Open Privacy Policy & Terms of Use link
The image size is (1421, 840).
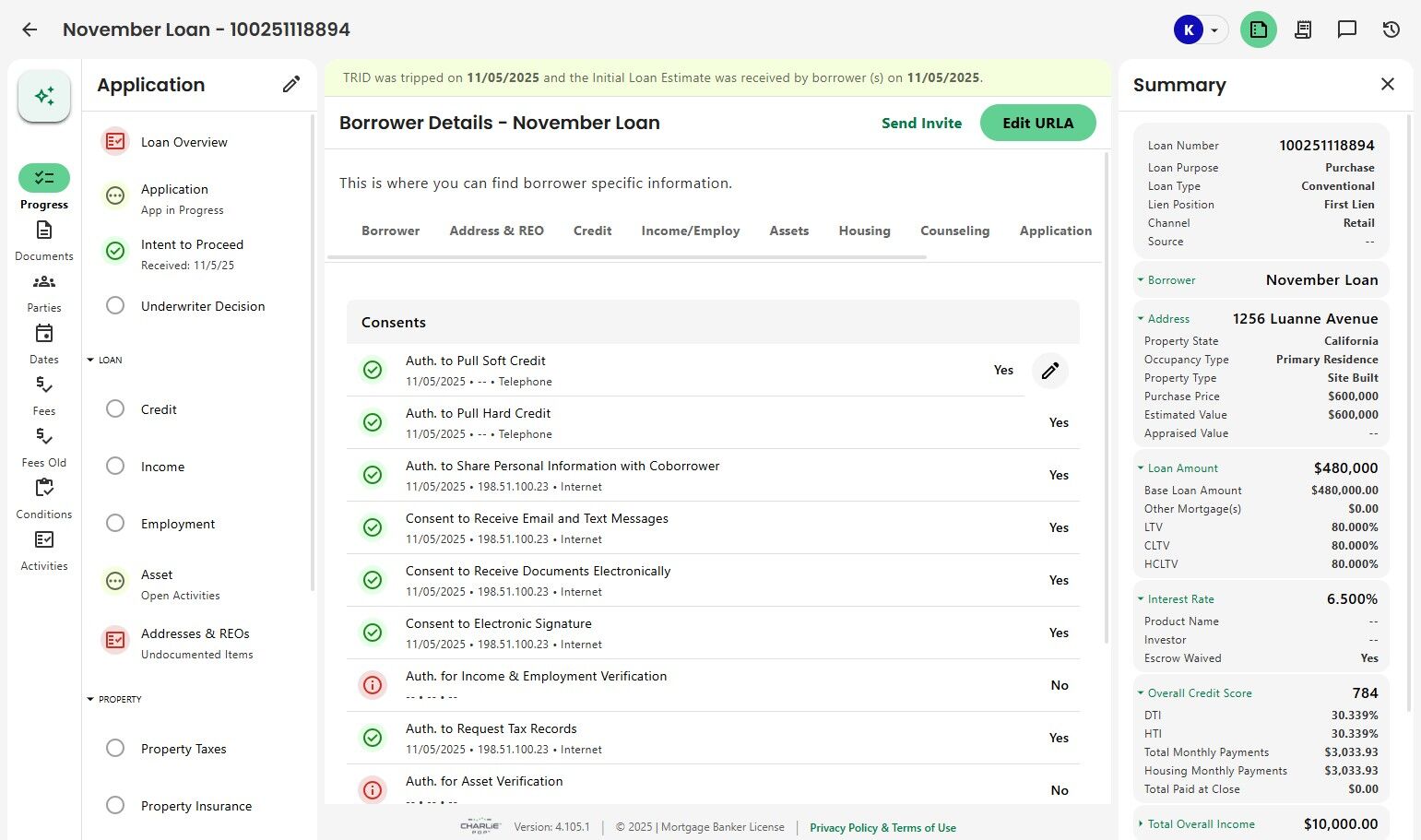(882, 828)
